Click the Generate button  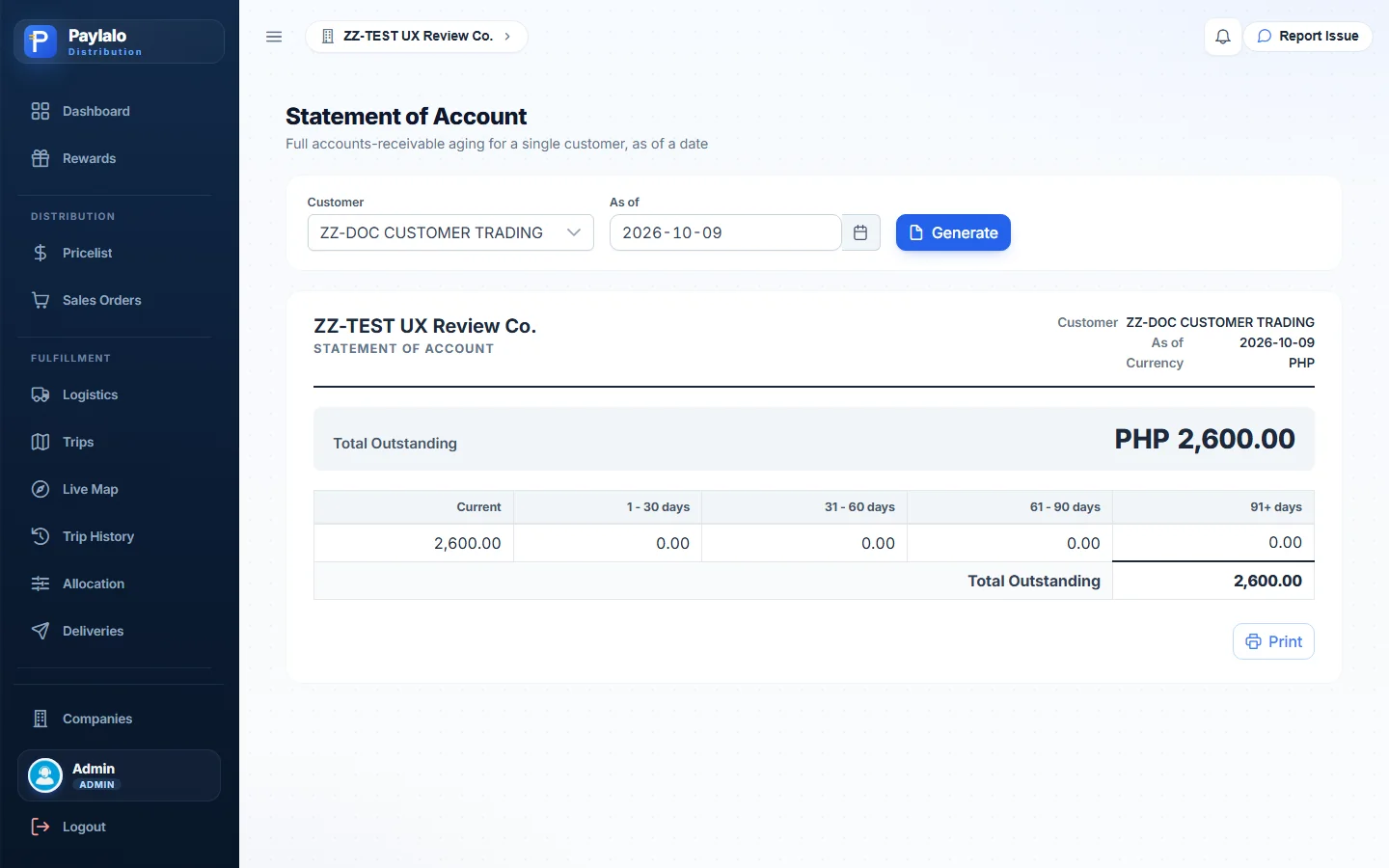953,232
